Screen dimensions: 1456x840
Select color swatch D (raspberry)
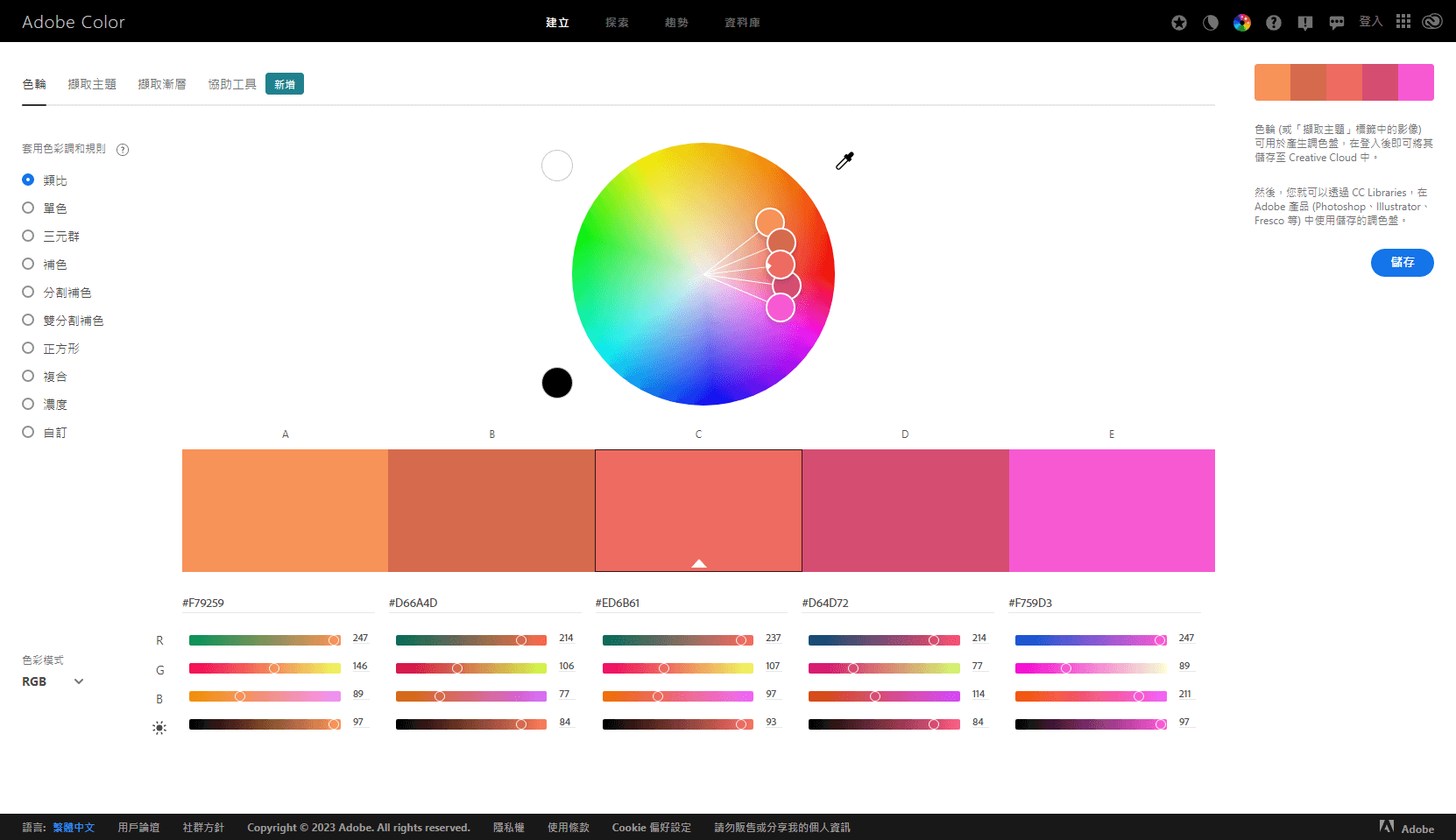pos(905,511)
